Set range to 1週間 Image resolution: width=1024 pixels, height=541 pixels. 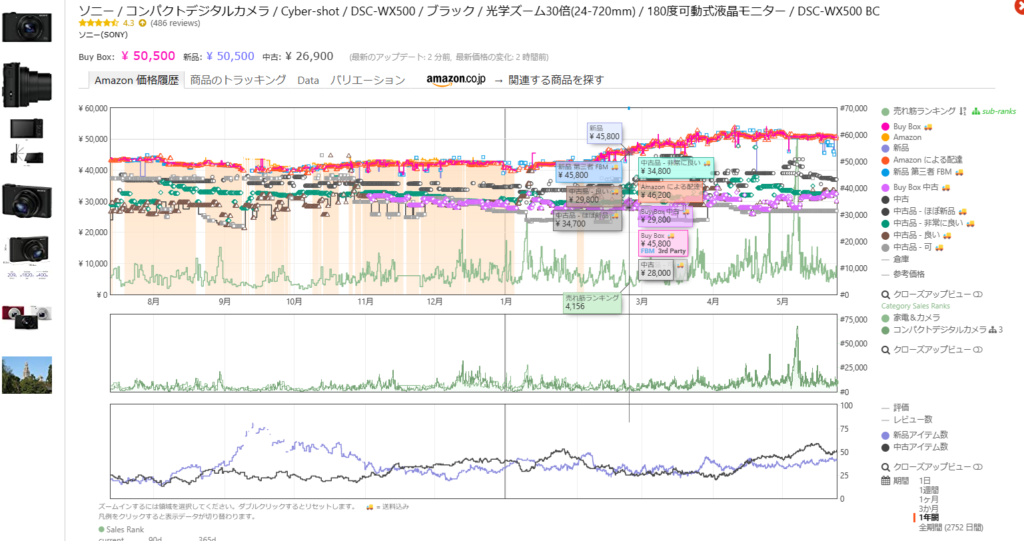(929, 490)
